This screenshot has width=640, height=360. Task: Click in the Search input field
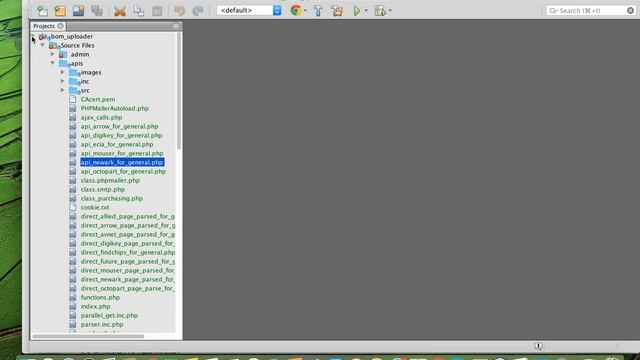[x=590, y=11]
